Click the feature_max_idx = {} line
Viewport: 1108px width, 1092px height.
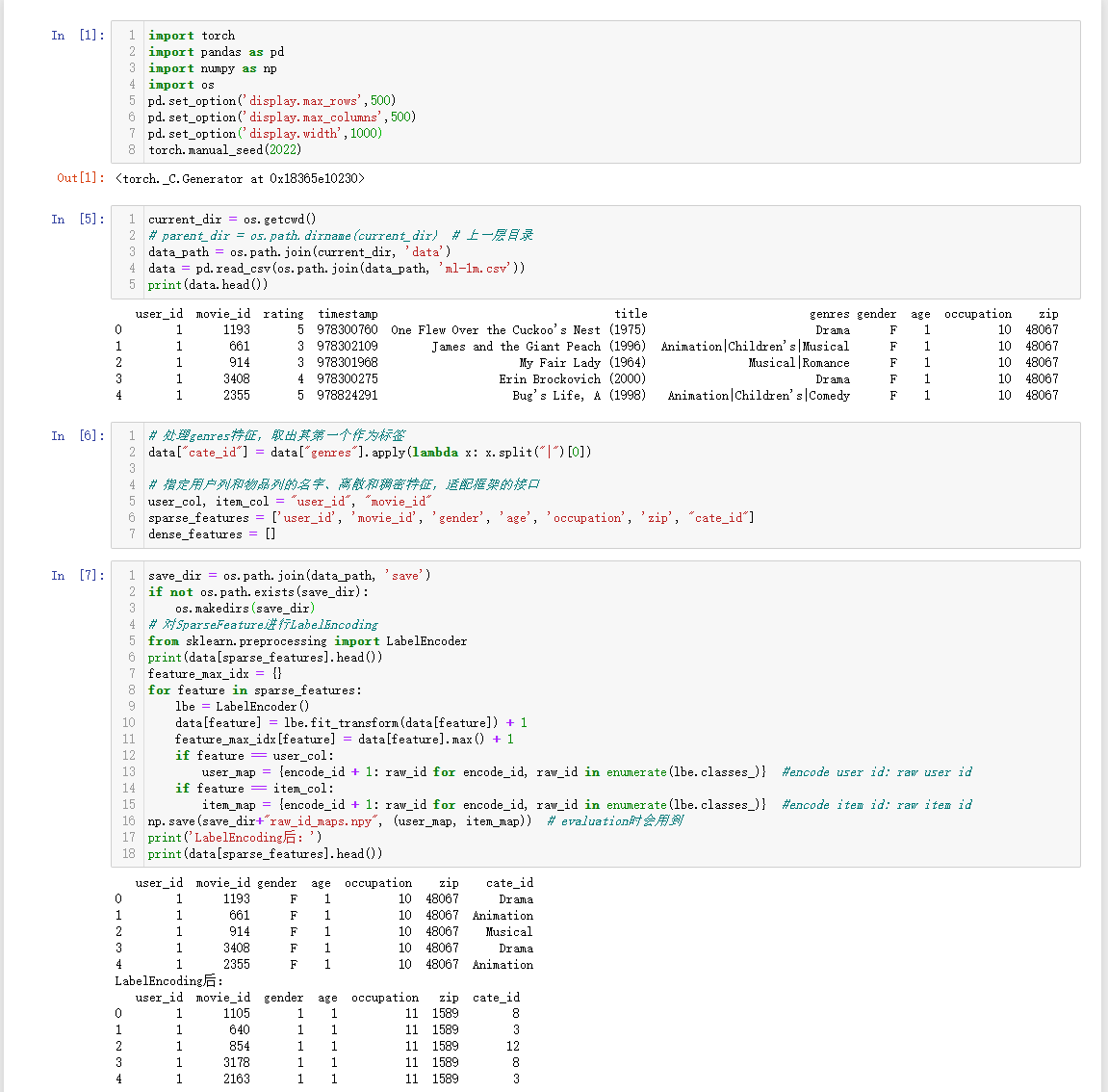(x=215, y=673)
